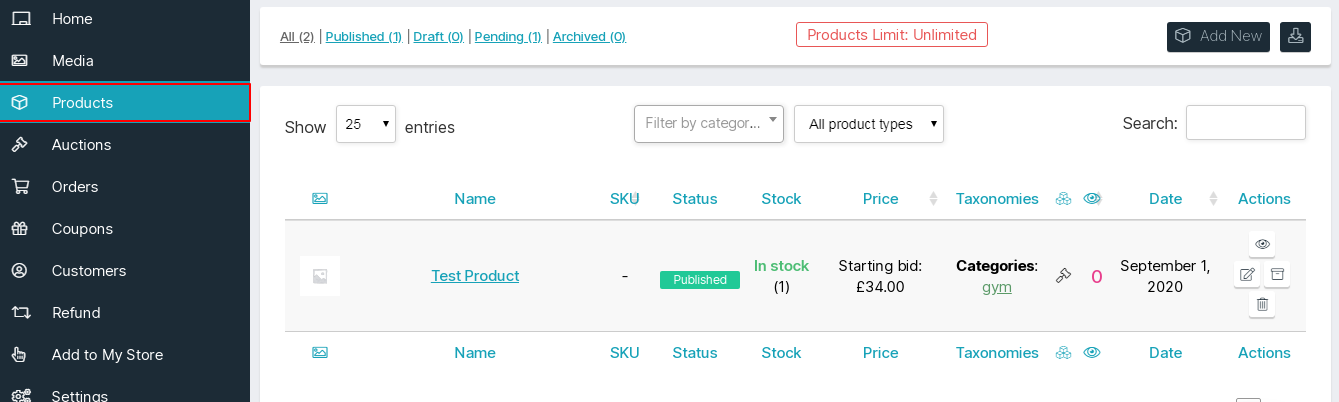This screenshot has width=1339, height=402.
Task: Delete Test Product using the trash icon
Action: tap(1262, 304)
